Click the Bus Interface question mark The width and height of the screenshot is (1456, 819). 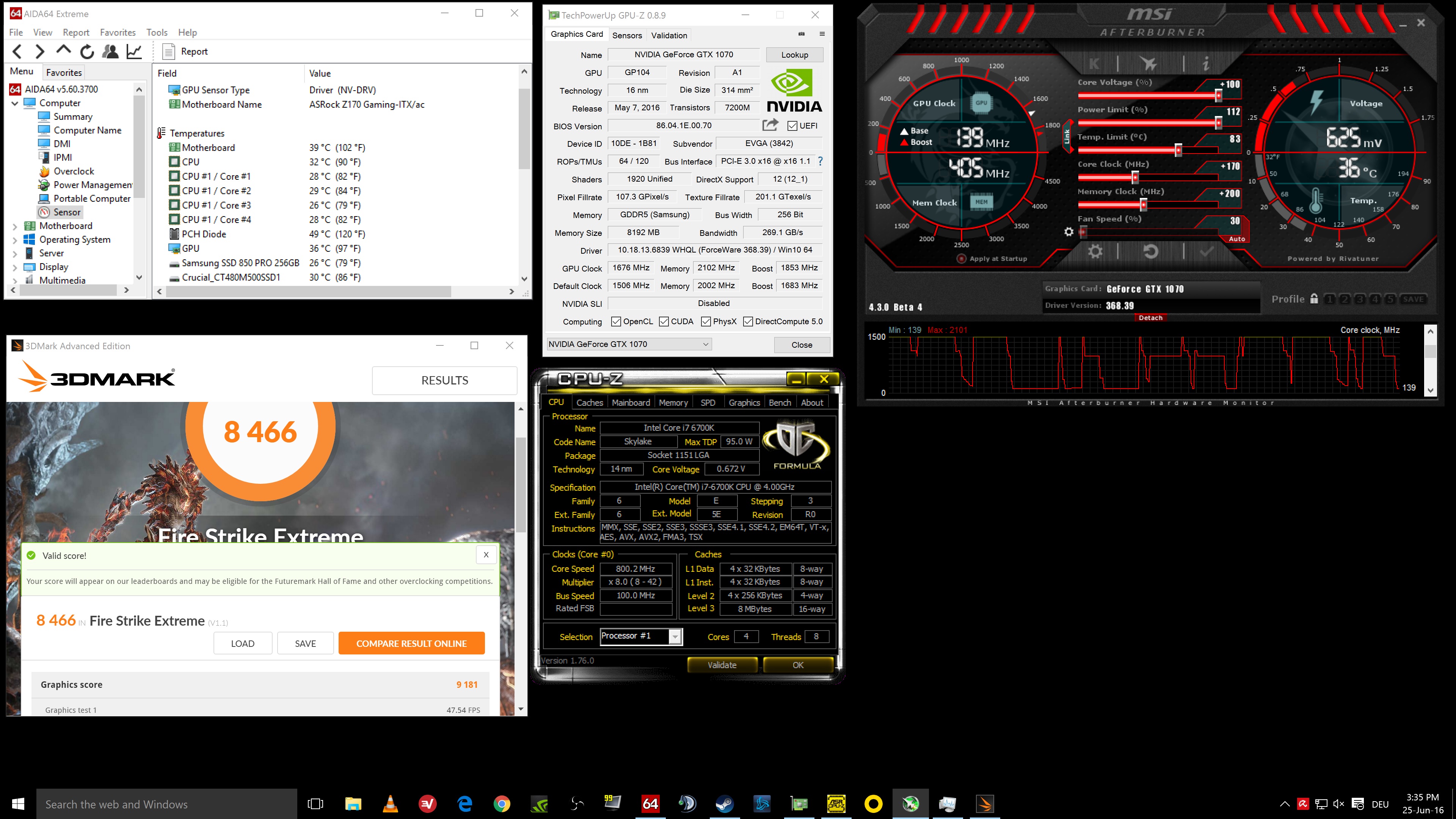(x=820, y=161)
